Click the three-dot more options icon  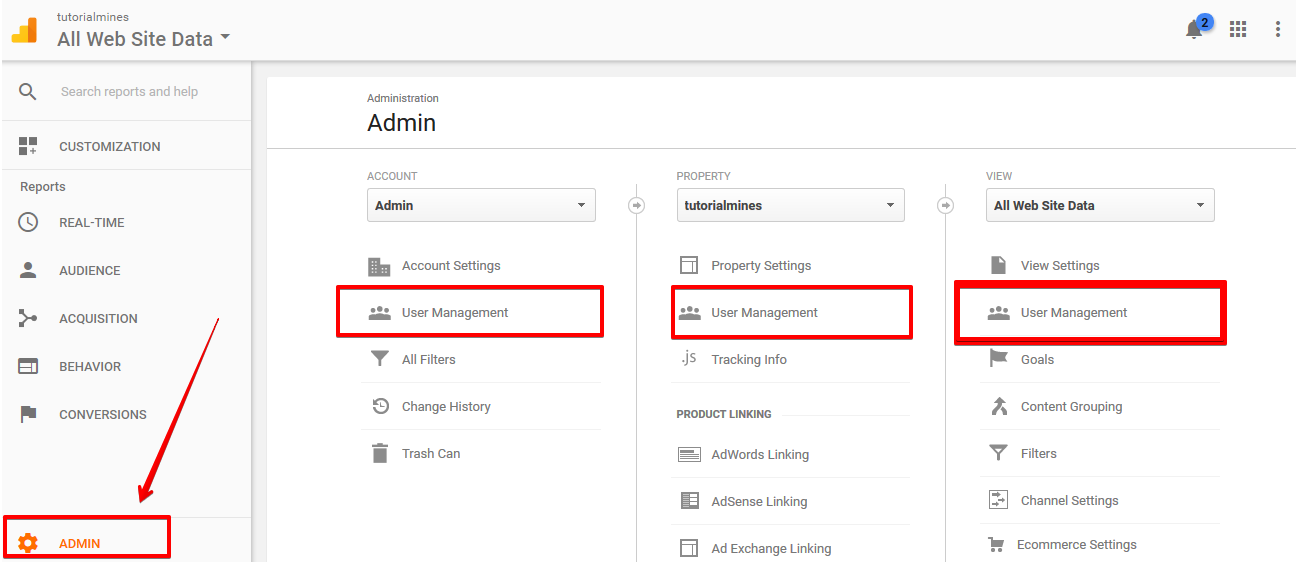point(1278,29)
